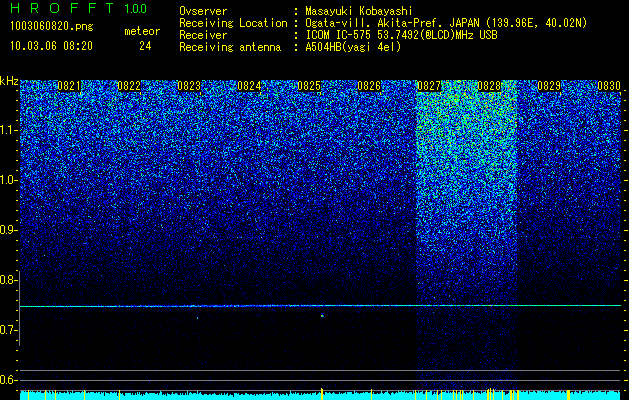Click the ICOM IC-575 receiver text
This screenshot has height=400, width=629.
[x=401, y=35]
